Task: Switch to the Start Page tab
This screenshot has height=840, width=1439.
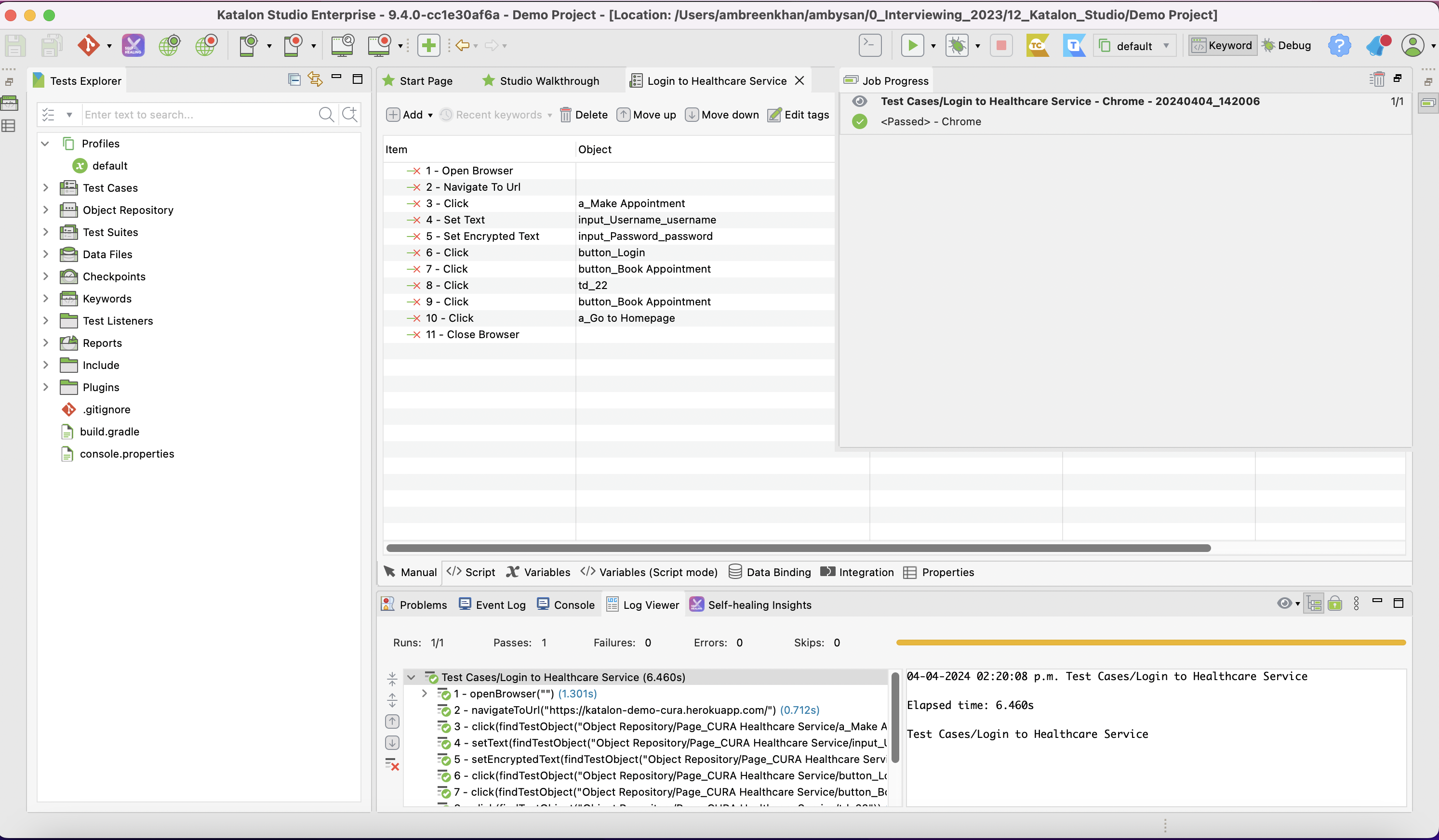Action: pyautogui.click(x=418, y=81)
